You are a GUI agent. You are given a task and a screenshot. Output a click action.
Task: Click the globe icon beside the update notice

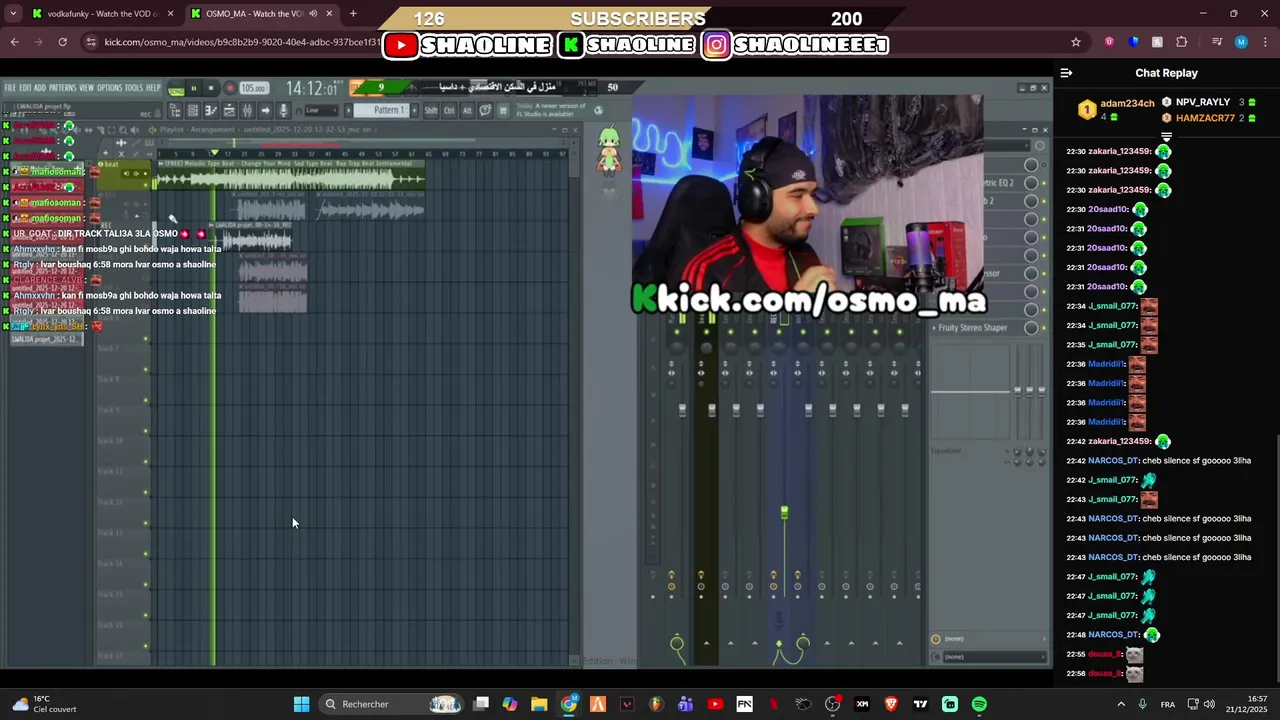[598, 110]
